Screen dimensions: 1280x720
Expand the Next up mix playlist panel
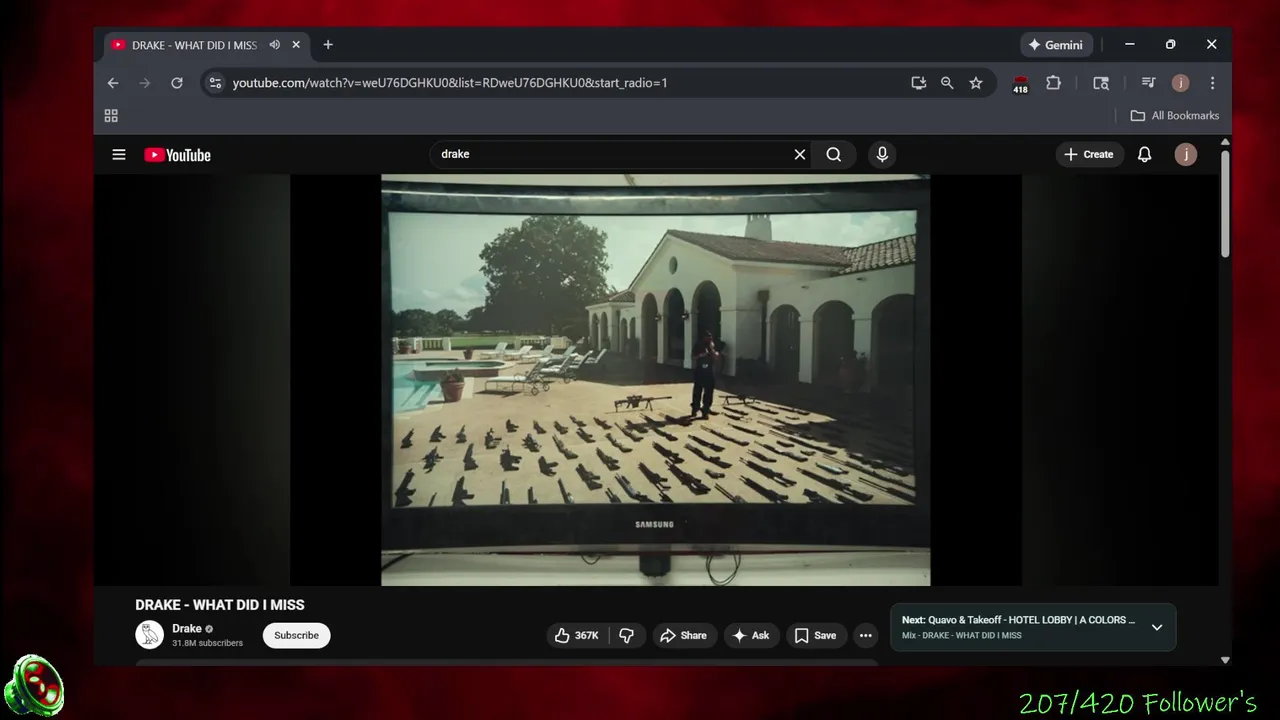click(1157, 627)
